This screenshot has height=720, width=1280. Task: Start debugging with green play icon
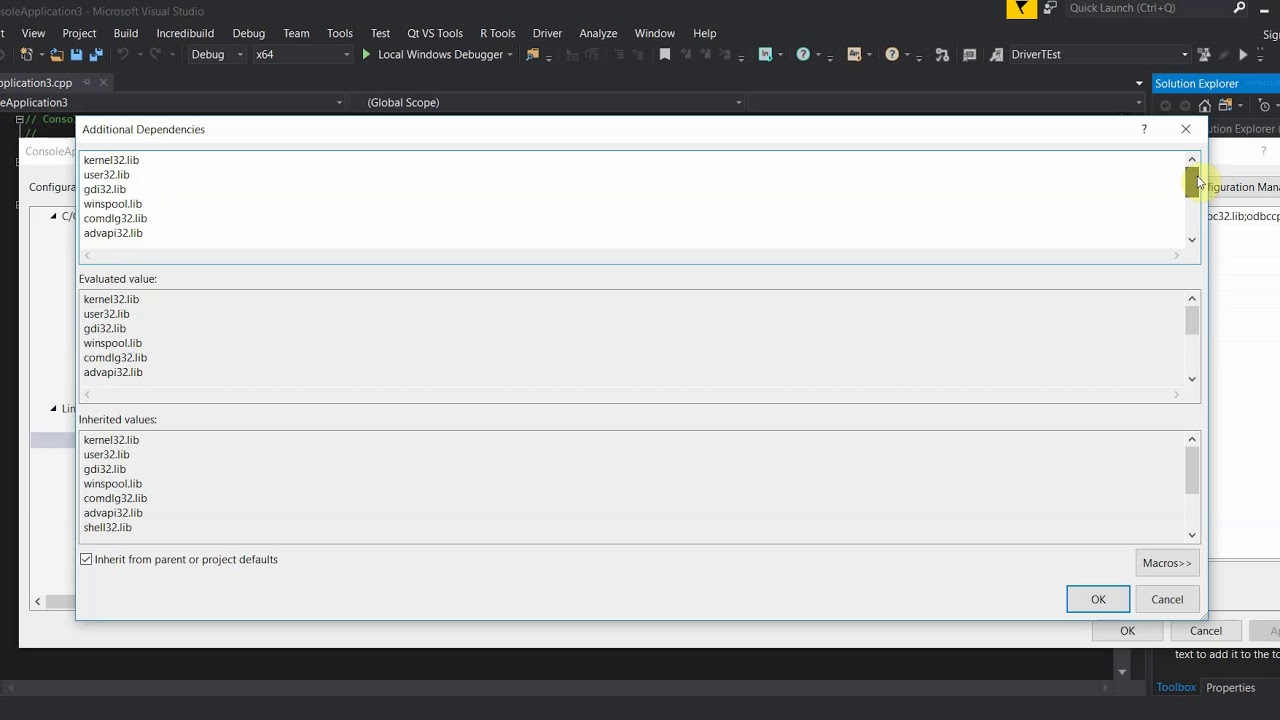(x=366, y=55)
